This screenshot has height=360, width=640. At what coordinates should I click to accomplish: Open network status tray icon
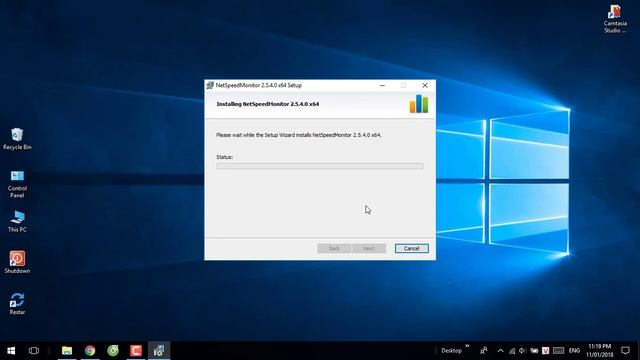click(512, 351)
